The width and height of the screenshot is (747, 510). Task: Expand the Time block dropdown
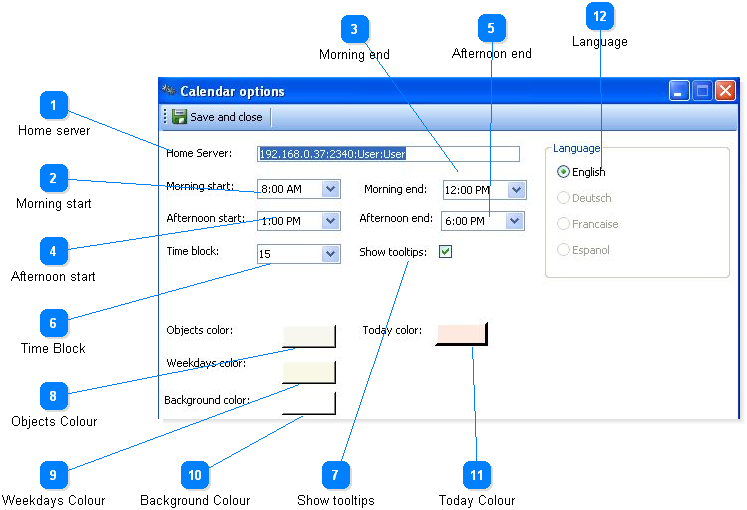(330, 254)
